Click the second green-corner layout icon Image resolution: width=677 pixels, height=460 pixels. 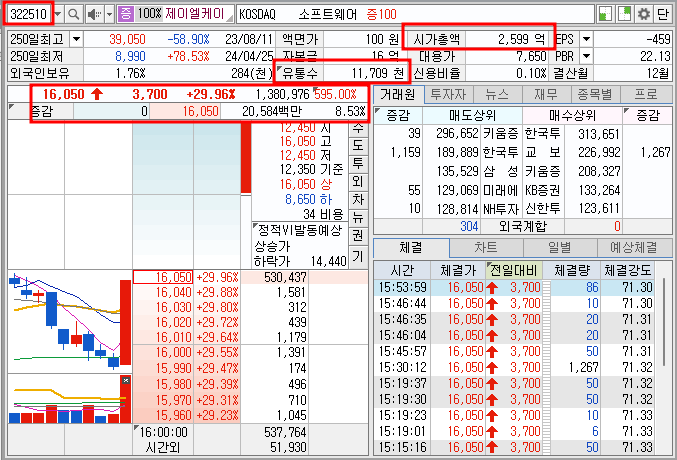click(624, 14)
